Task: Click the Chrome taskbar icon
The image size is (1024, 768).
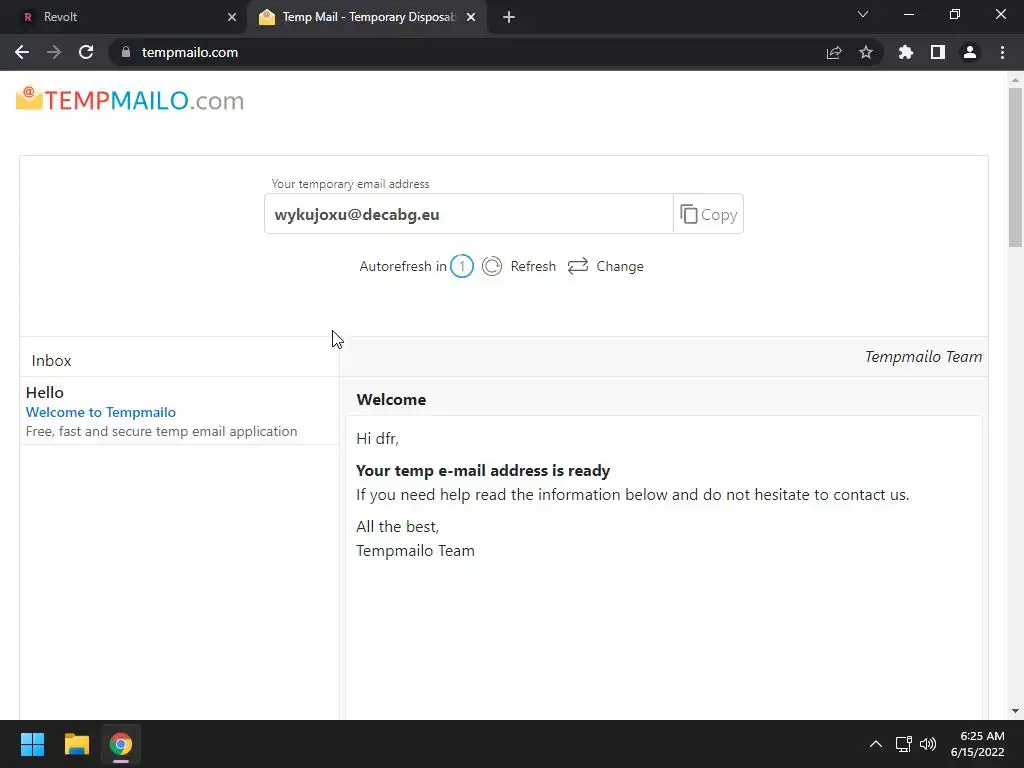Action: (121, 744)
